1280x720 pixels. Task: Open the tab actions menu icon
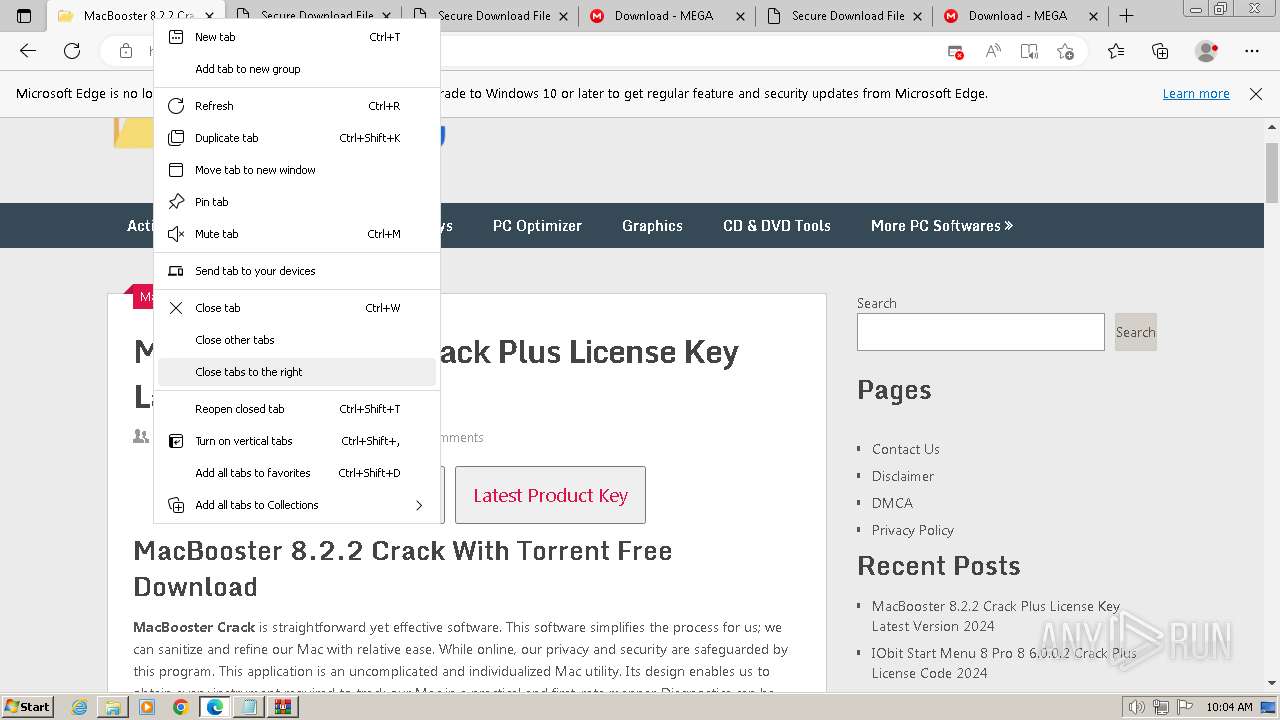24,16
